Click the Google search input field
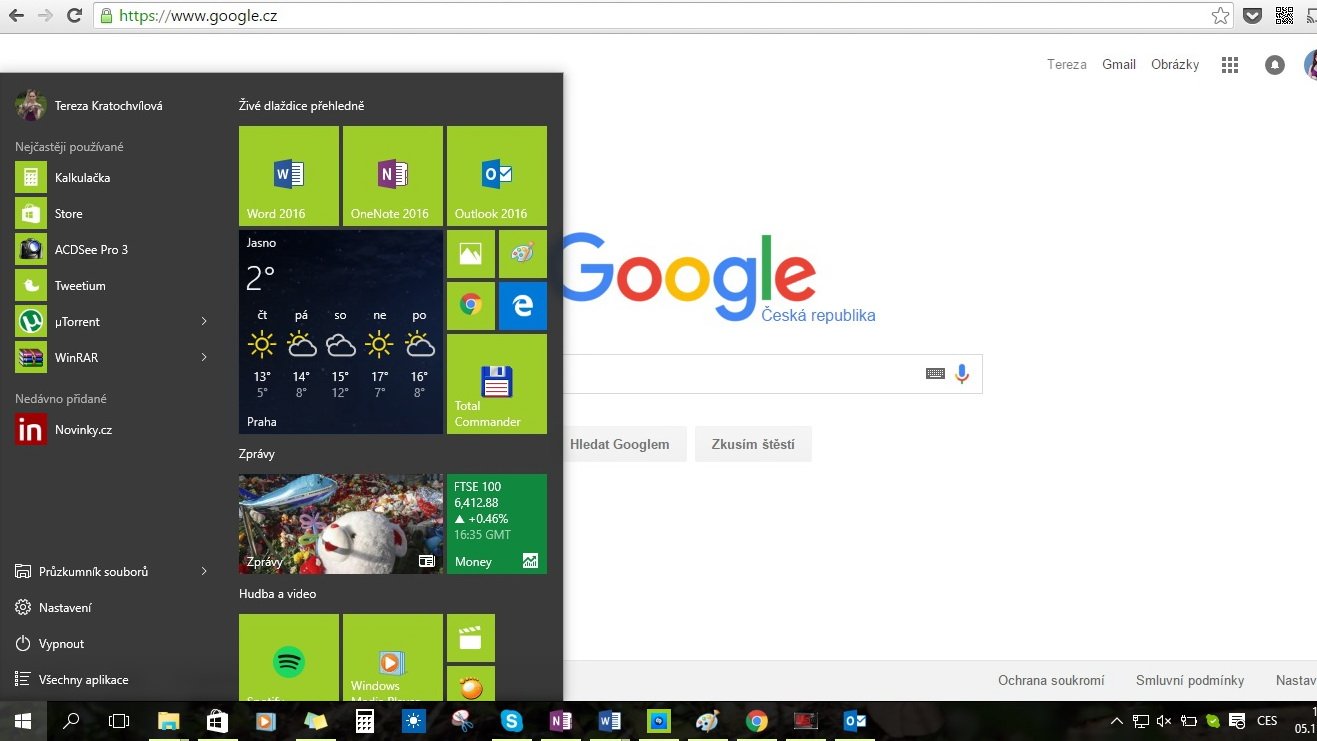Image resolution: width=1317 pixels, height=741 pixels. (x=740, y=374)
